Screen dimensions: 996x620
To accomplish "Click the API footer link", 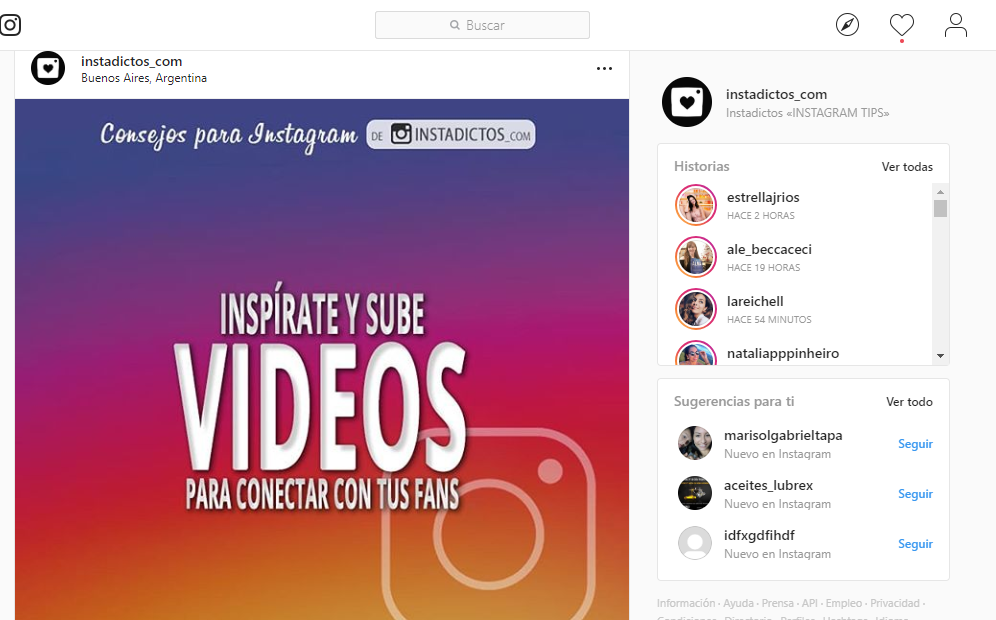I will [x=810, y=603].
